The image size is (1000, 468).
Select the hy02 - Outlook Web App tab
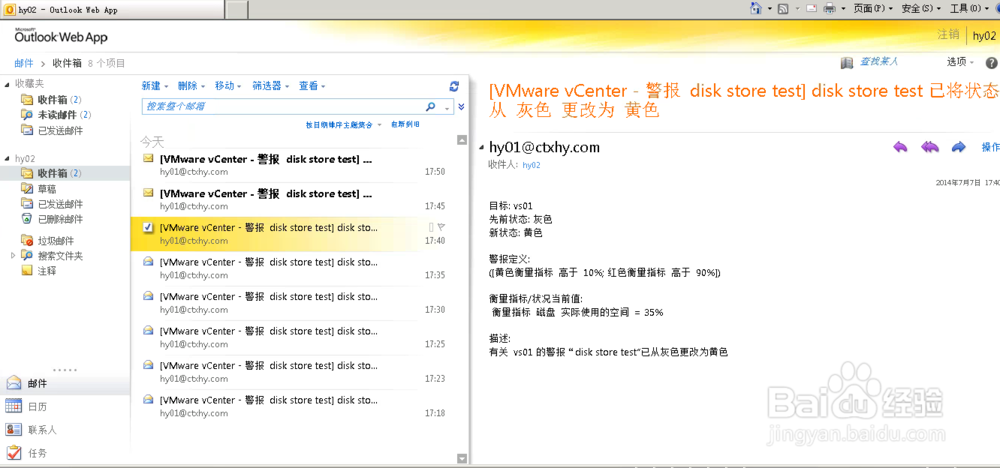click(112, 10)
